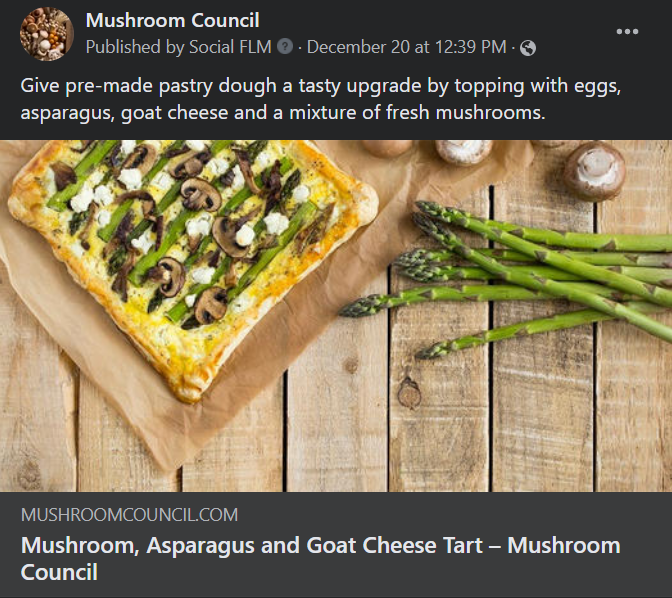The height and width of the screenshot is (598, 672).
Task: Click the word "Council" ending the link headline
Action: point(59,573)
